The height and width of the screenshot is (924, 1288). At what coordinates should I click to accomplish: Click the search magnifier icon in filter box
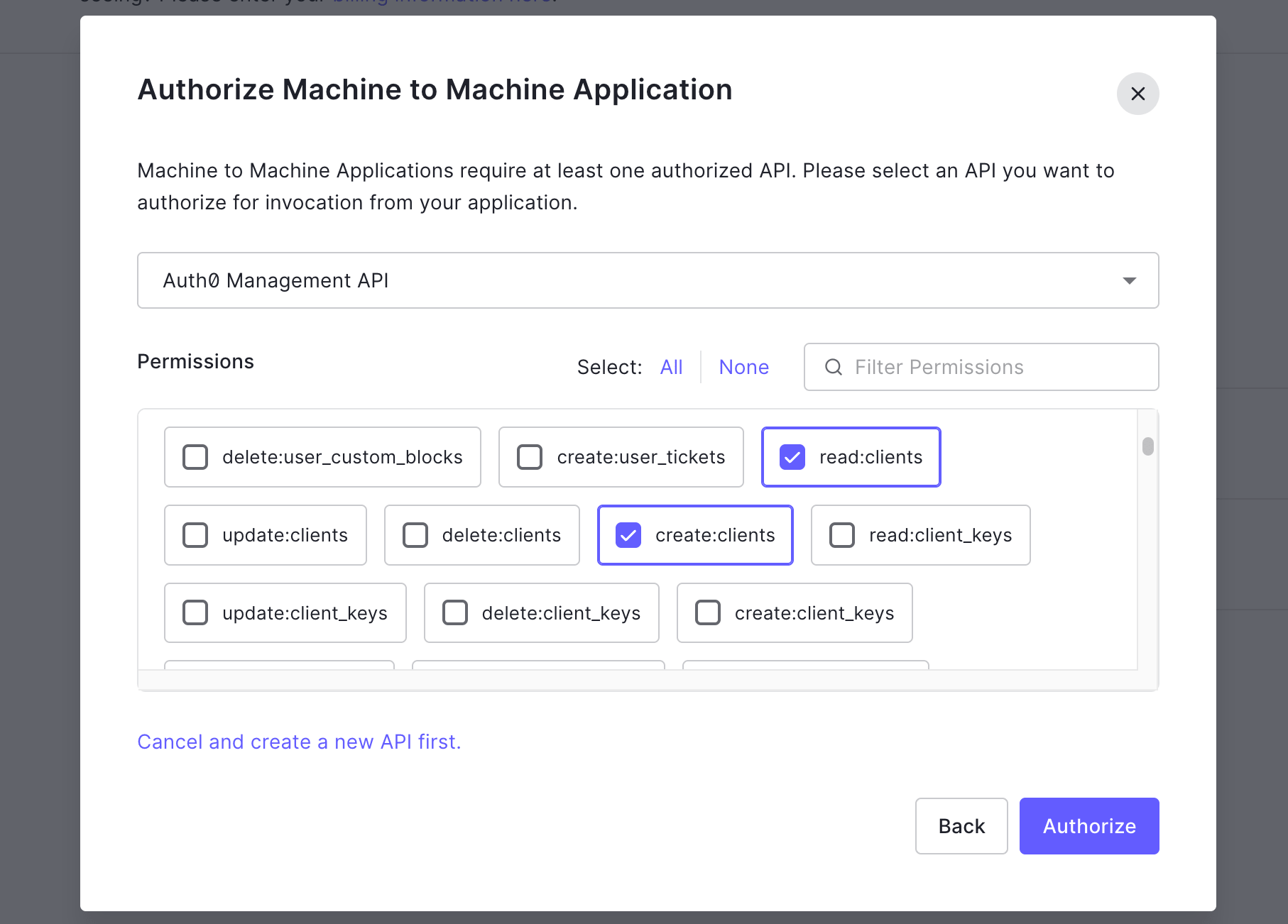[834, 367]
